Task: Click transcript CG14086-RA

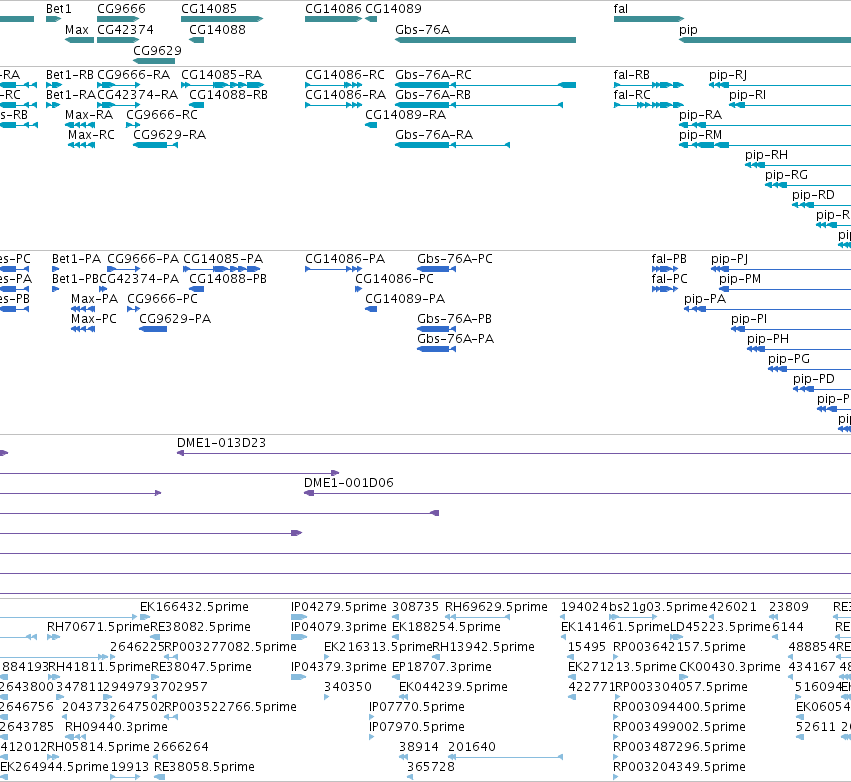Action: point(345,95)
